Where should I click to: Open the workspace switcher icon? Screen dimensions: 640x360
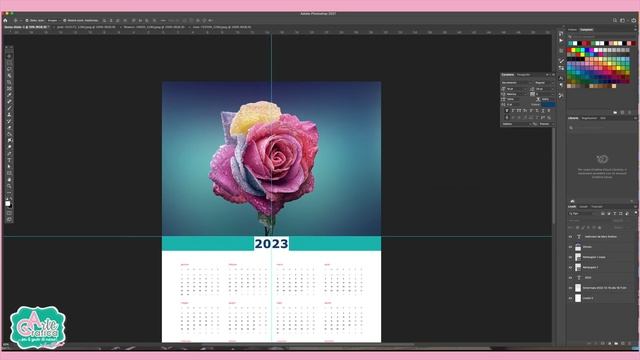point(622,20)
